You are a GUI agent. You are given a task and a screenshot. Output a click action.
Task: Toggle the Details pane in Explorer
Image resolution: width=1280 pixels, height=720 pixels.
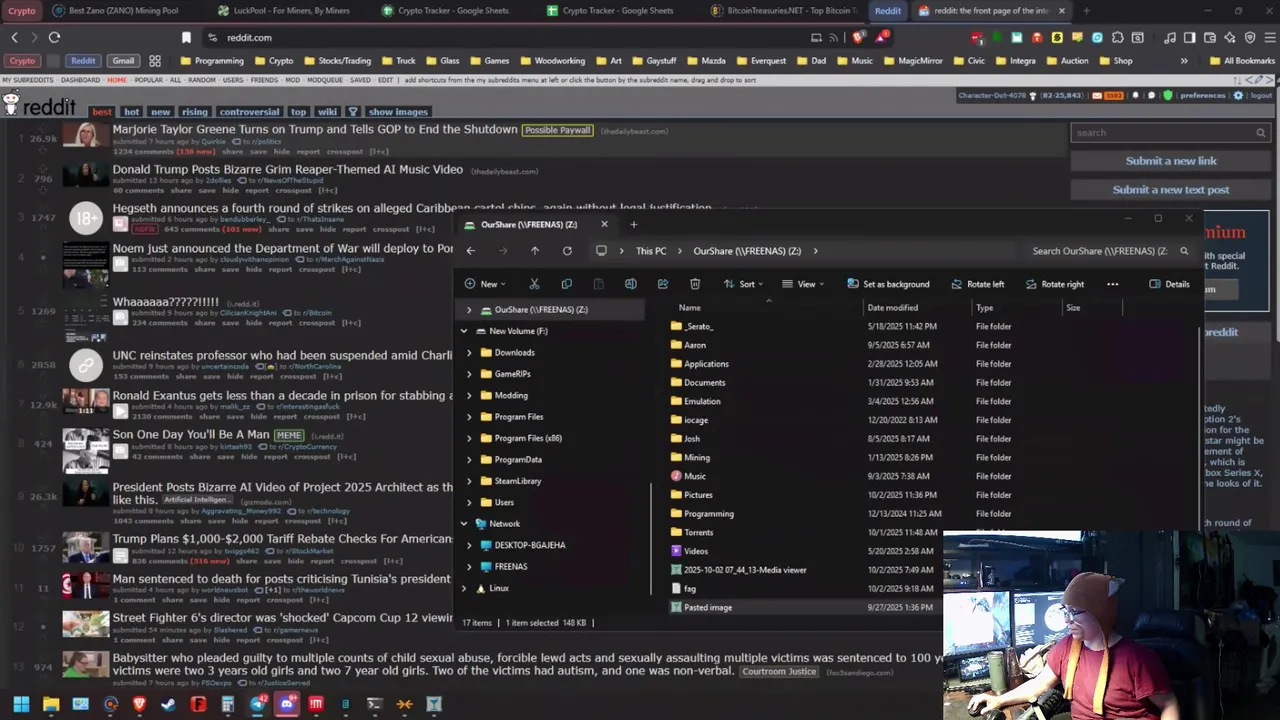point(1169,284)
